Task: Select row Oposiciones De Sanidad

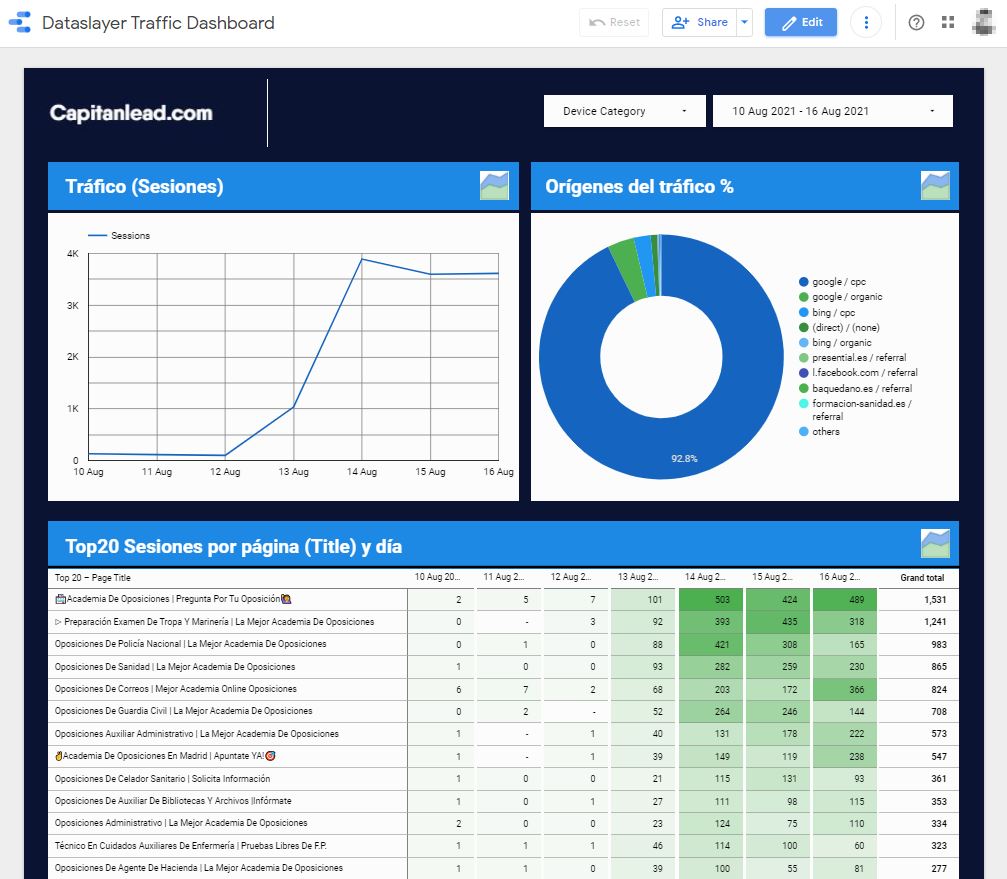Action: click(503, 666)
